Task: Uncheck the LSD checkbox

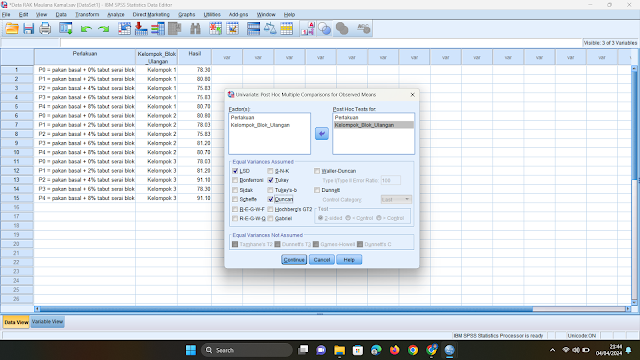Action: coord(235,171)
